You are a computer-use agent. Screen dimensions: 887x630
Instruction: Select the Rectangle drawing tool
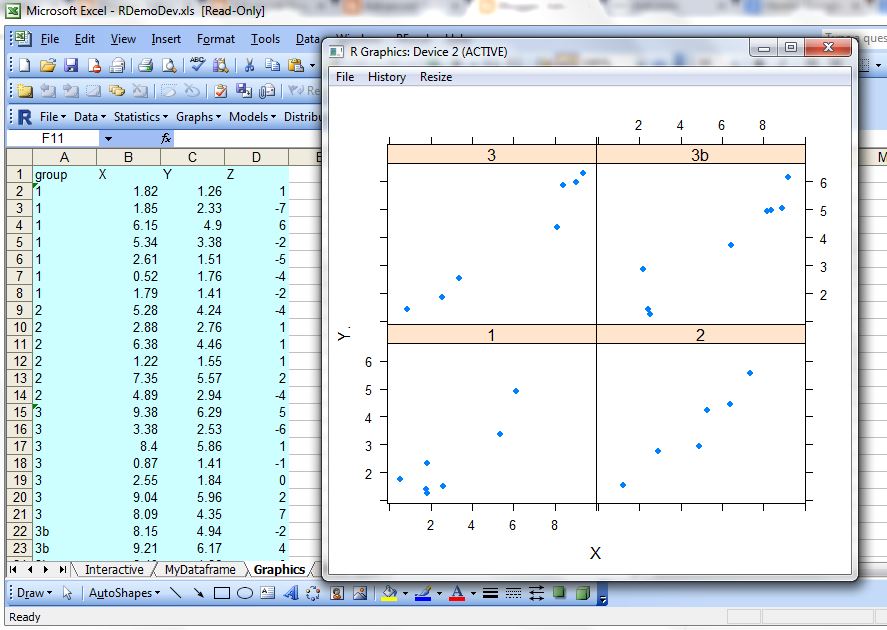coord(222,593)
